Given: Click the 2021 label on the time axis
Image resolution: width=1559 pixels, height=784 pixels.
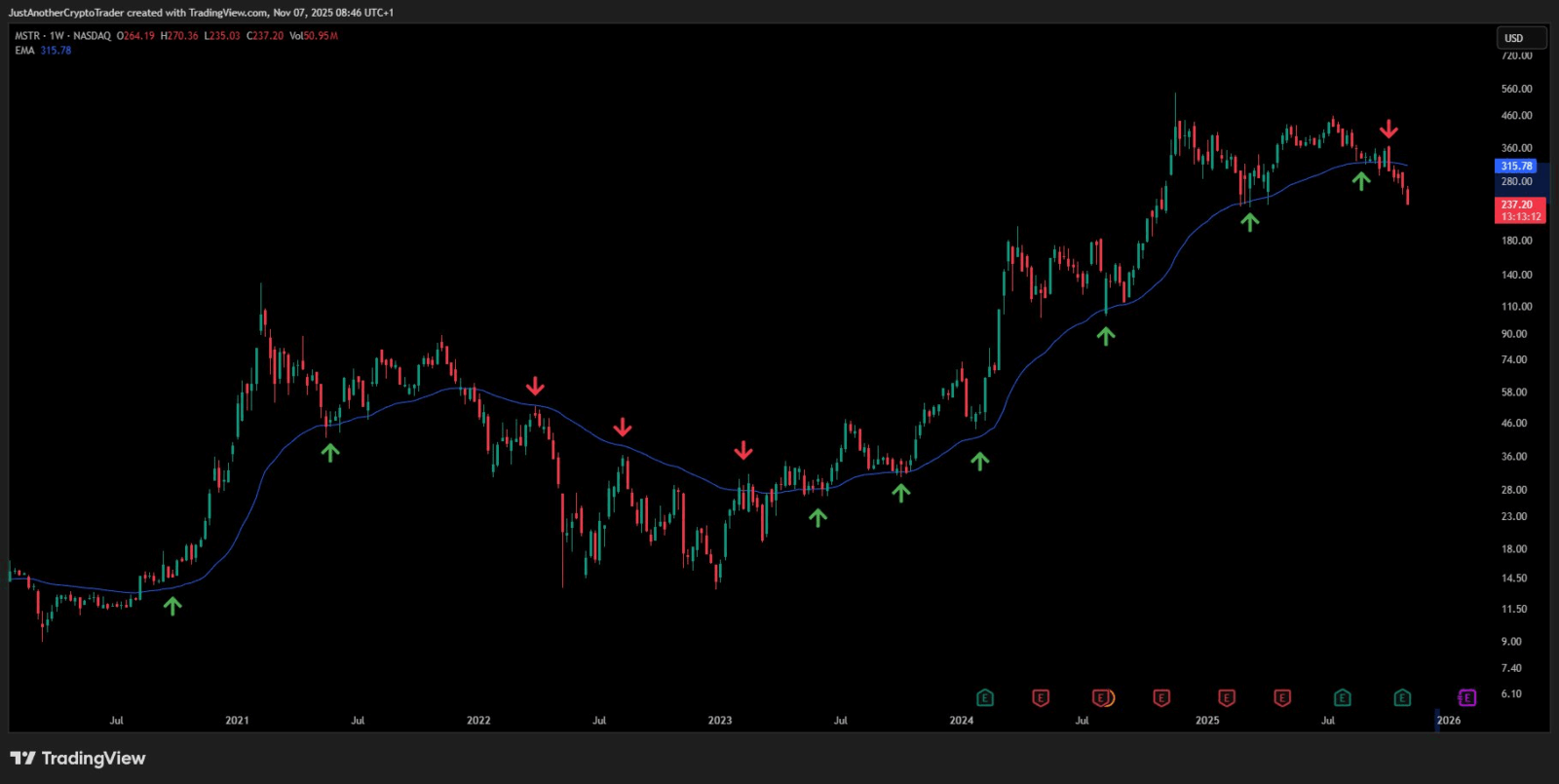Looking at the screenshot, I should click(237, 721).
